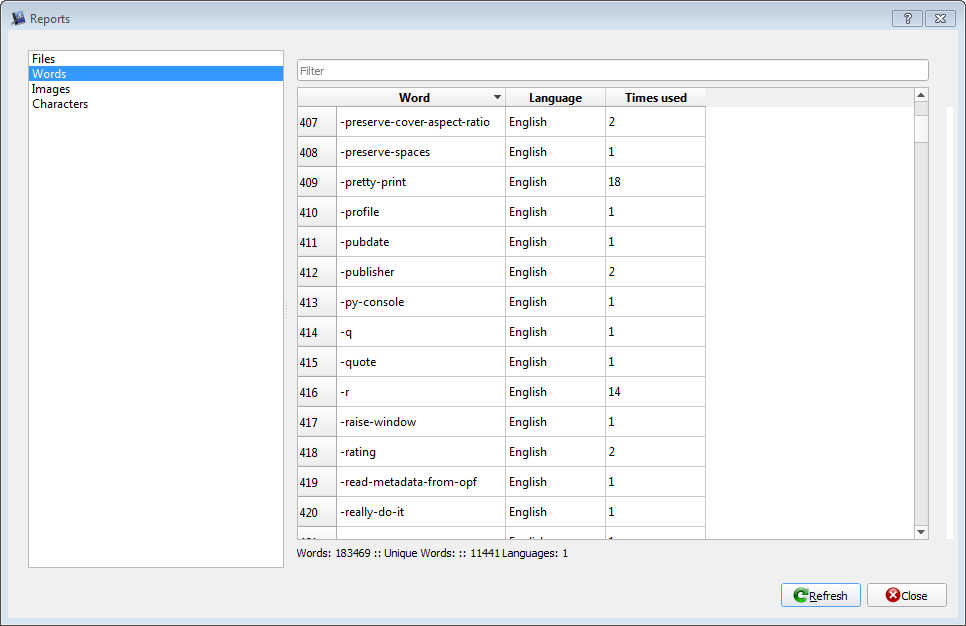This screenshot has height=626, width=966.
Task: Click Times used value 18 for -pretty-print
Action: [x=656, y=182]
